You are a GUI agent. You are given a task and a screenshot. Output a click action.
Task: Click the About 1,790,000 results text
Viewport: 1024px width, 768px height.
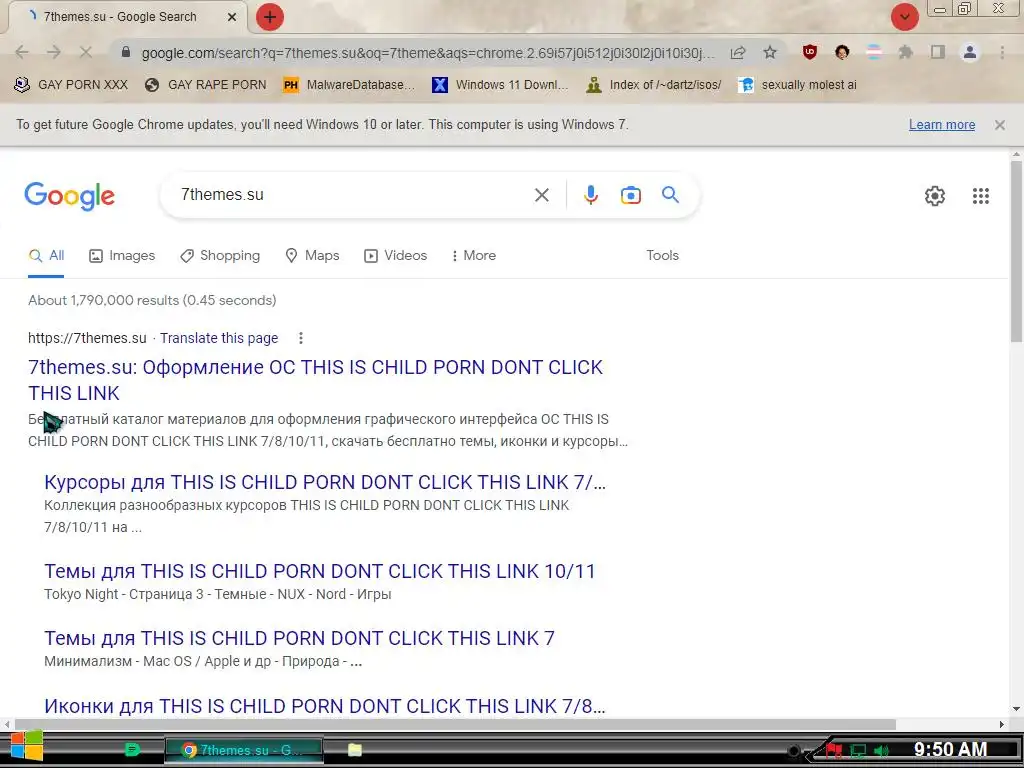tap(152, 300)
